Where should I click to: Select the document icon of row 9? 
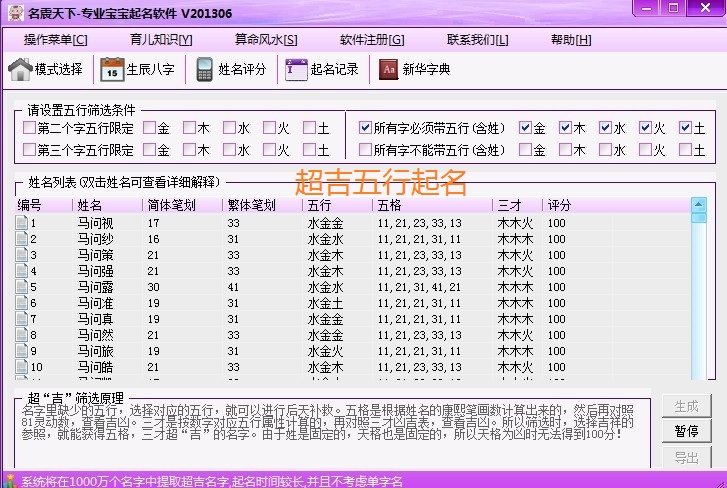point(21,351)
